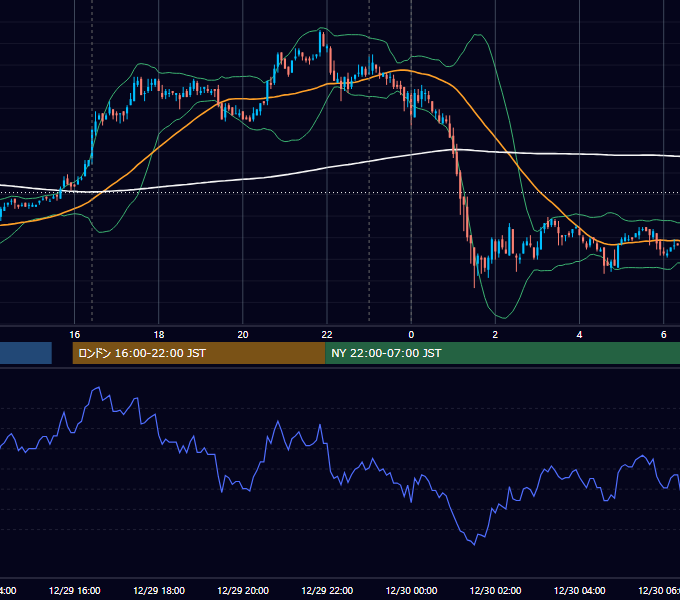Click the 12/29 18:00 date label
This screenshot has width=680, height=600.
point(159,590)
